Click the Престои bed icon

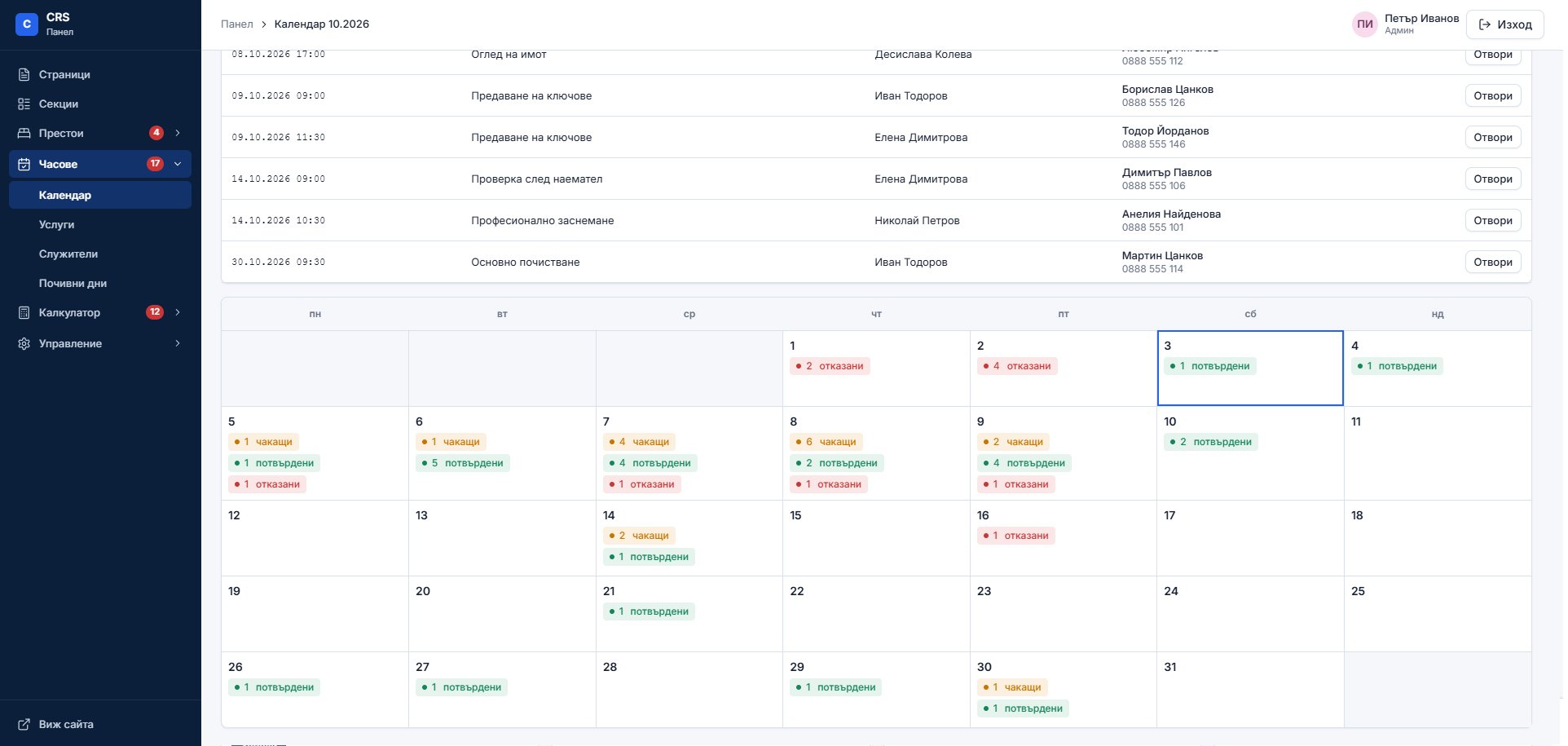(x=24, y=133)
